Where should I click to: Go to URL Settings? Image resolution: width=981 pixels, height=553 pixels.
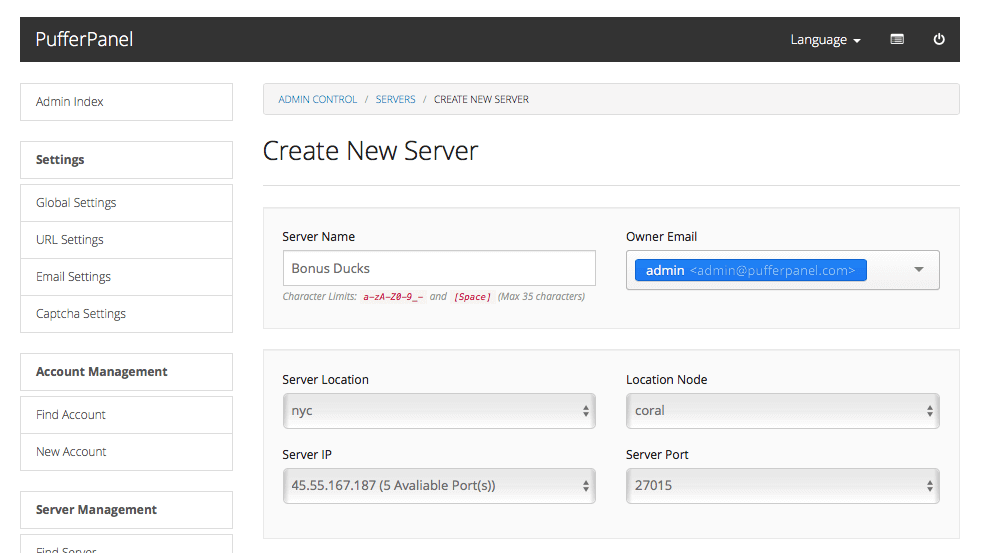coord(126,240)
